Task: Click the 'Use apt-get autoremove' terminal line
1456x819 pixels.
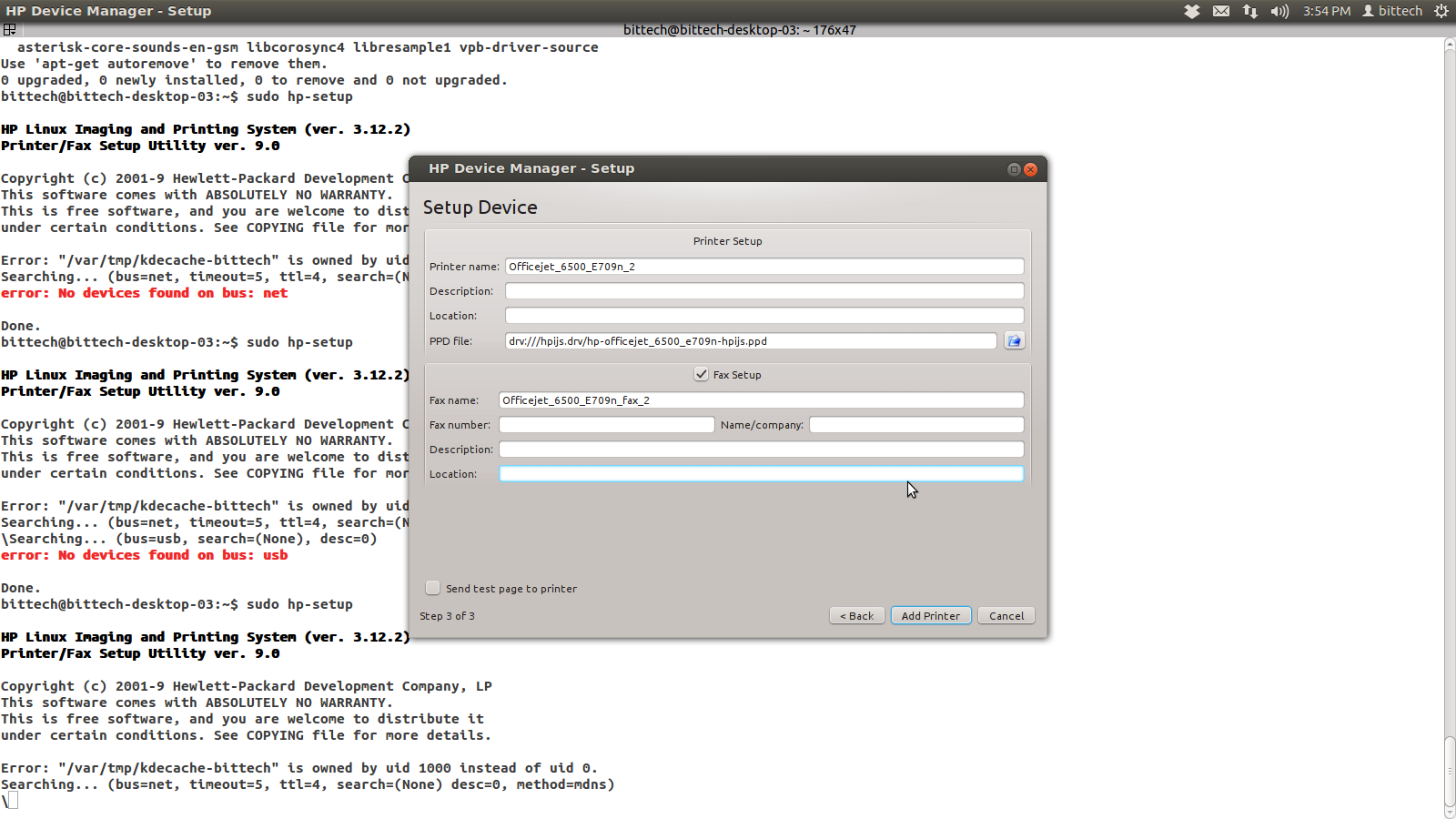Action: [164, 64]
